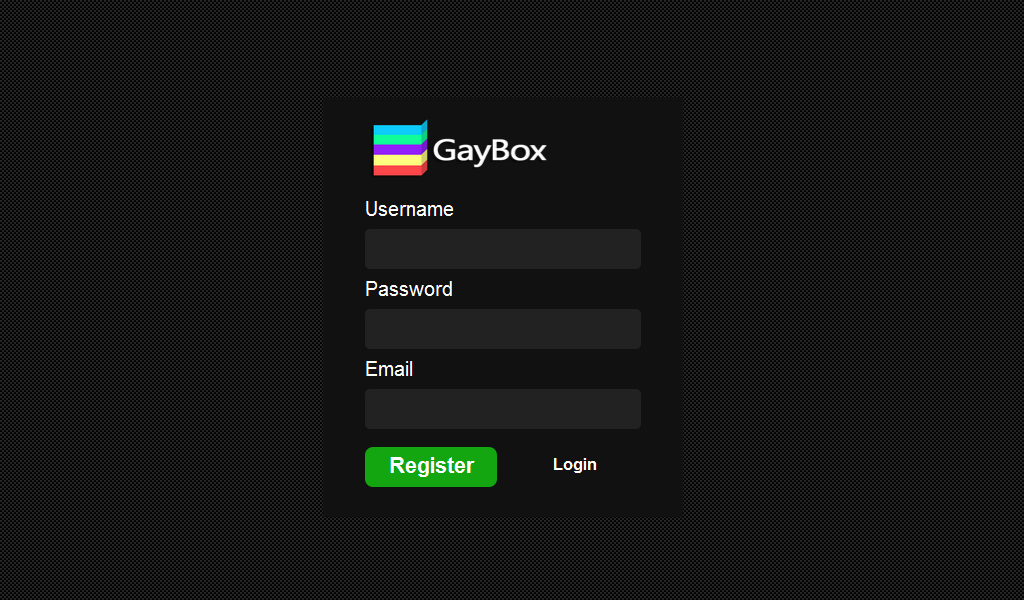Focus the Username input field
Viewport: 1024px width, 600px height.
point(503,249)
